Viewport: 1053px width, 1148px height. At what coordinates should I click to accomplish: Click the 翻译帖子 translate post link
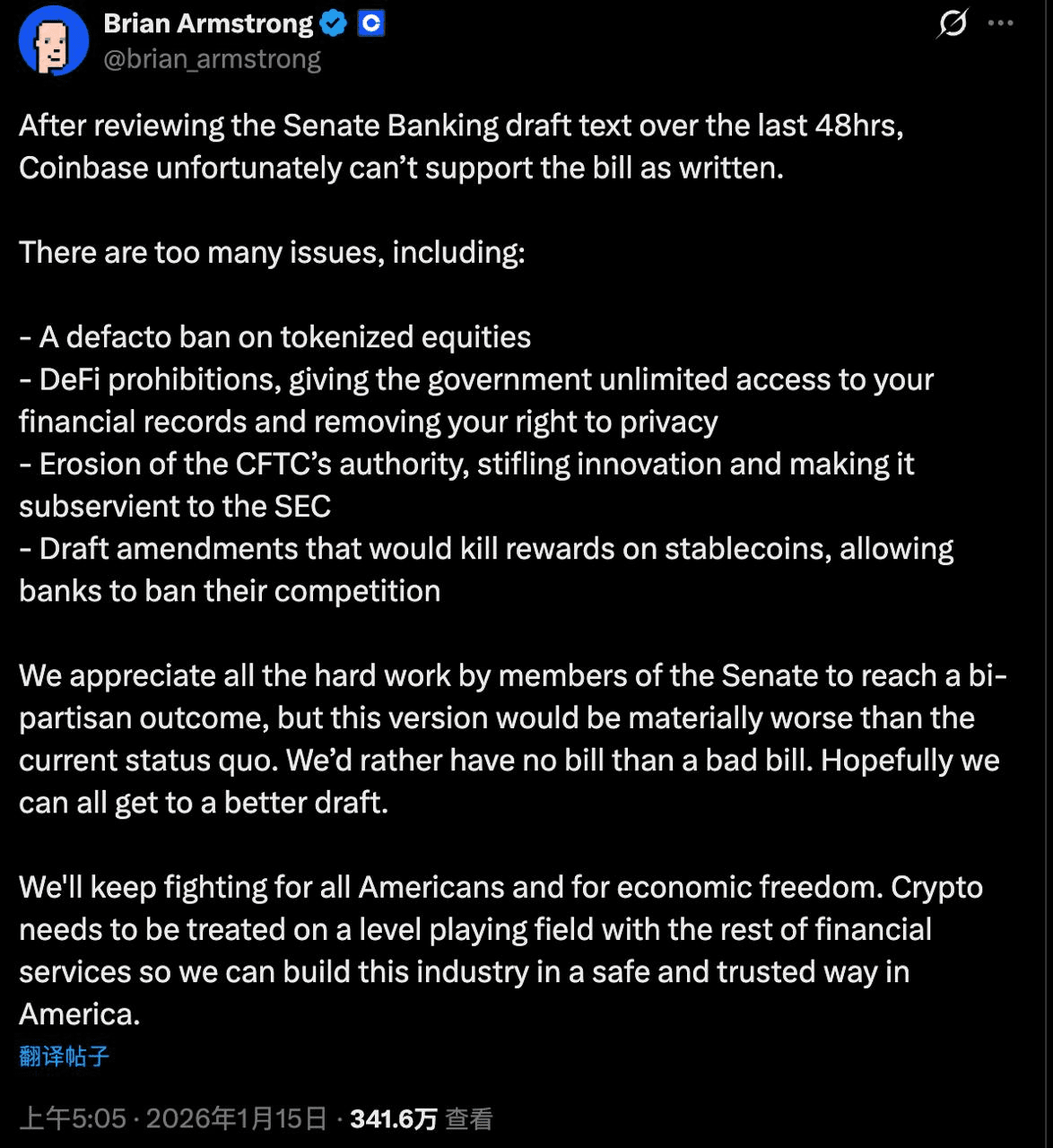pyautogui.click(x=64, y=1056)
